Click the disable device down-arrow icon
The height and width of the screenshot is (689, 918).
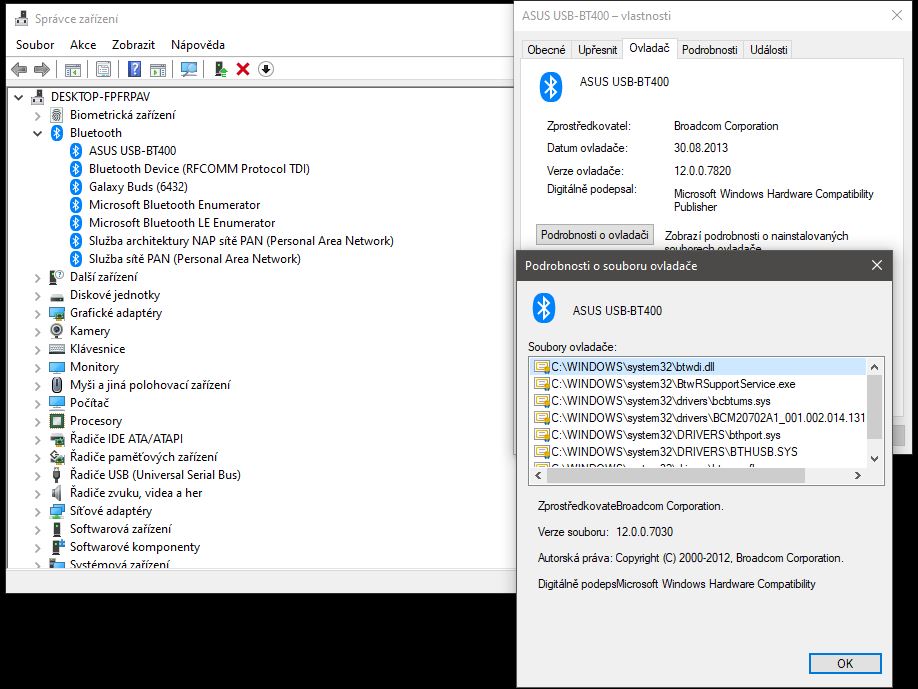[266, 69]
